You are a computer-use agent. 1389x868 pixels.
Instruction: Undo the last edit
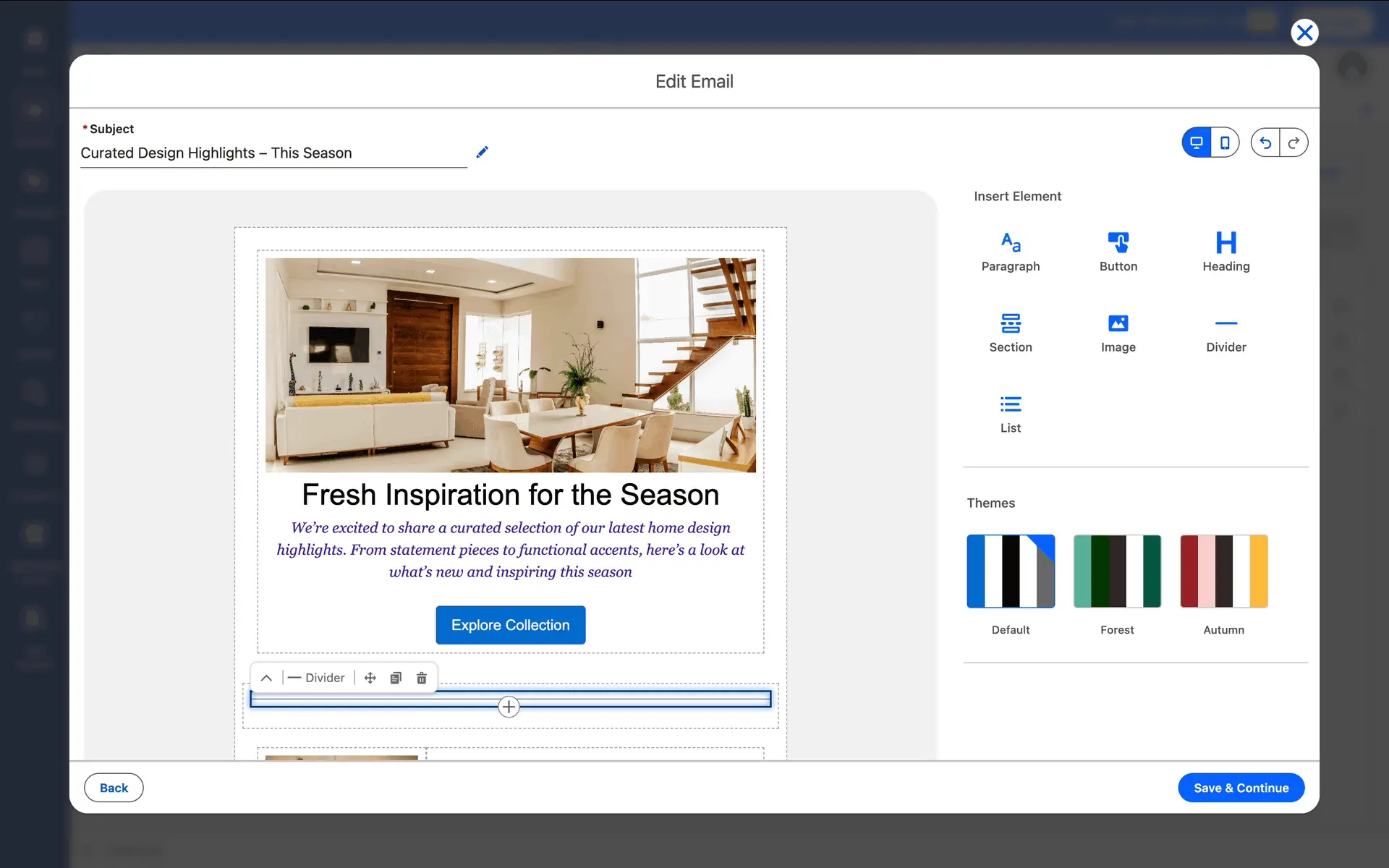pos(1265,142)
